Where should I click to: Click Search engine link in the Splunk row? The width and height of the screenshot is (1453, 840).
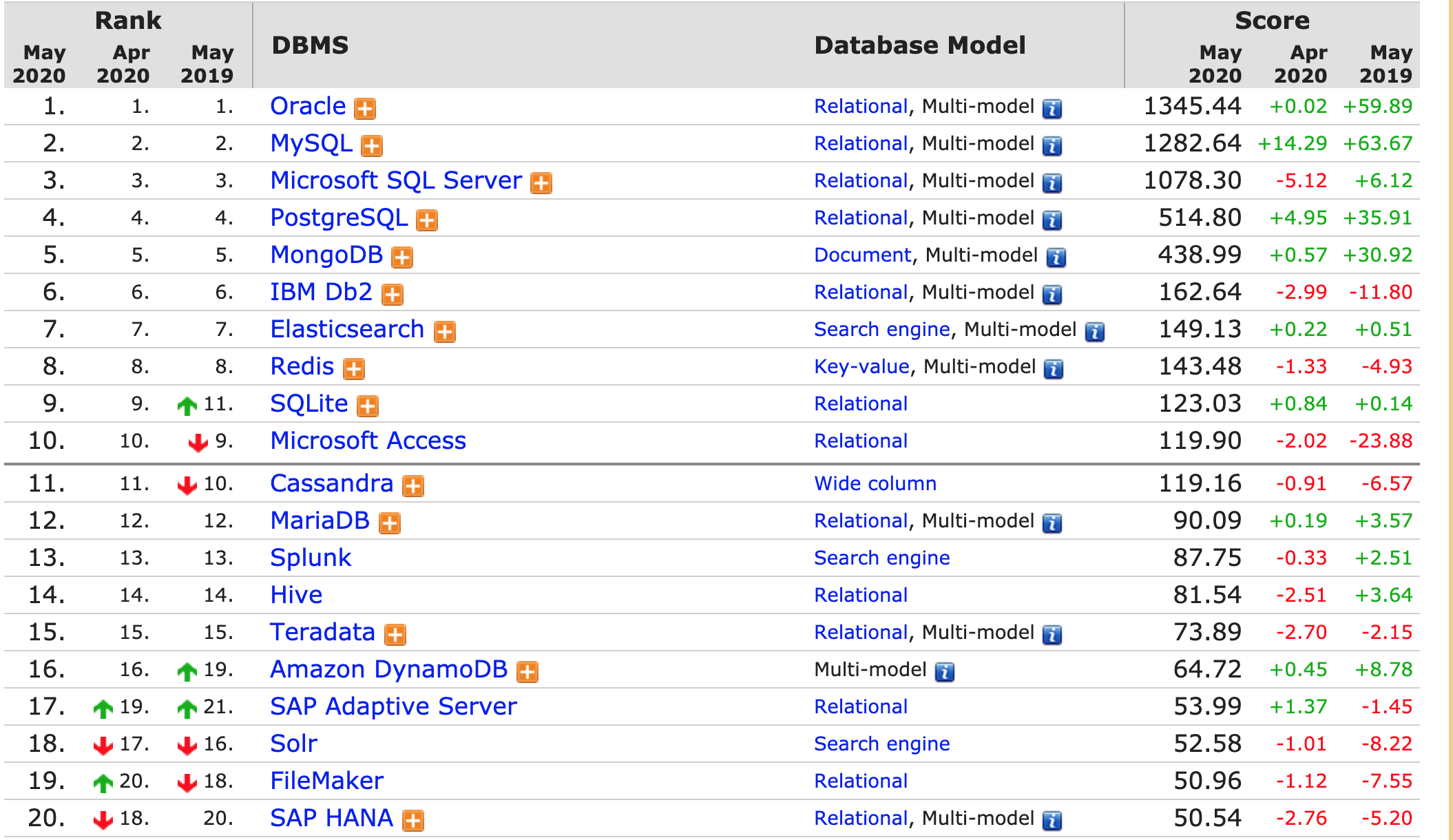[x=881, y=558]
